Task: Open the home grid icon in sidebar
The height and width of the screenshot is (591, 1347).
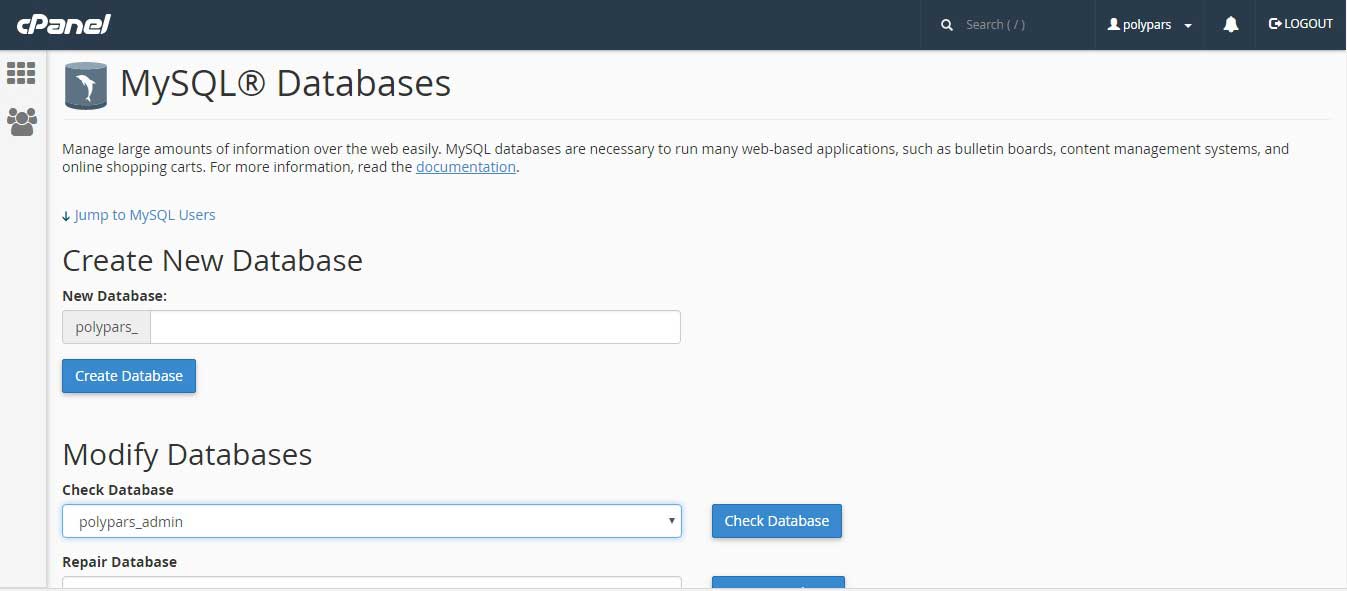Action: [x=21, y=73]
